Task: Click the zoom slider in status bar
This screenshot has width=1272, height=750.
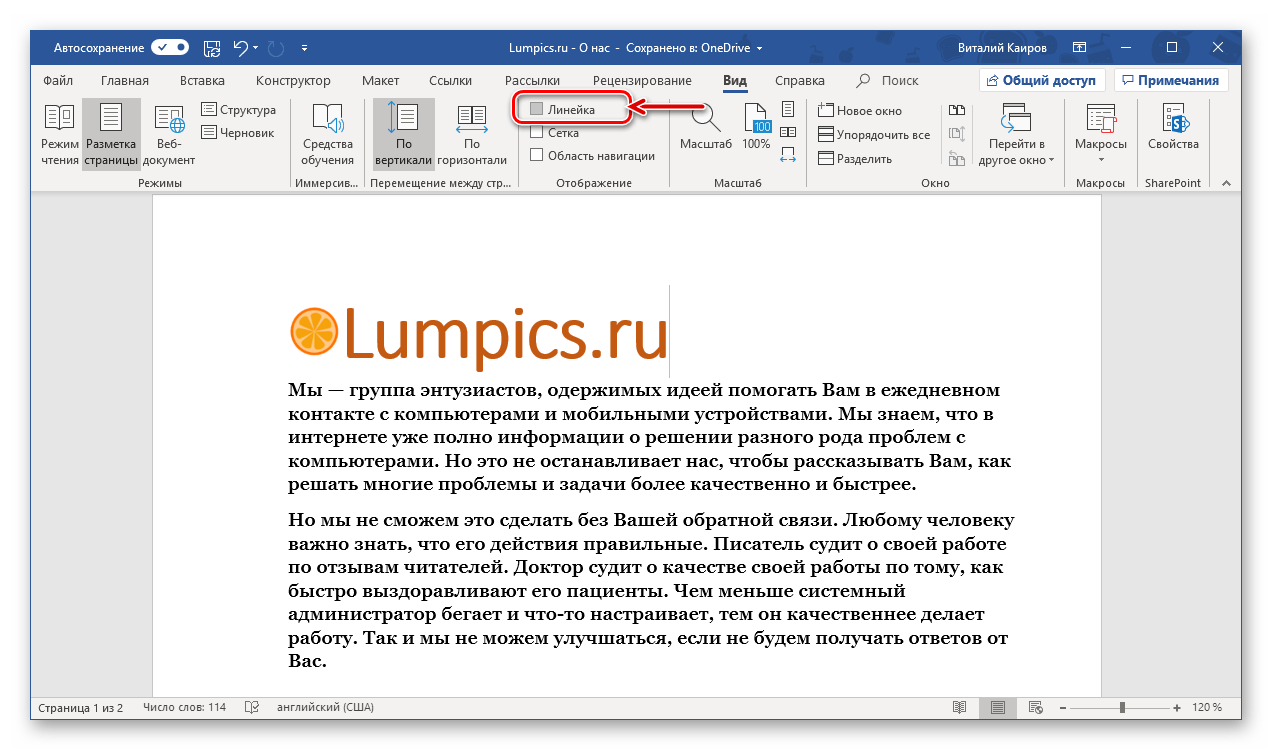Action: point(1122,707)
